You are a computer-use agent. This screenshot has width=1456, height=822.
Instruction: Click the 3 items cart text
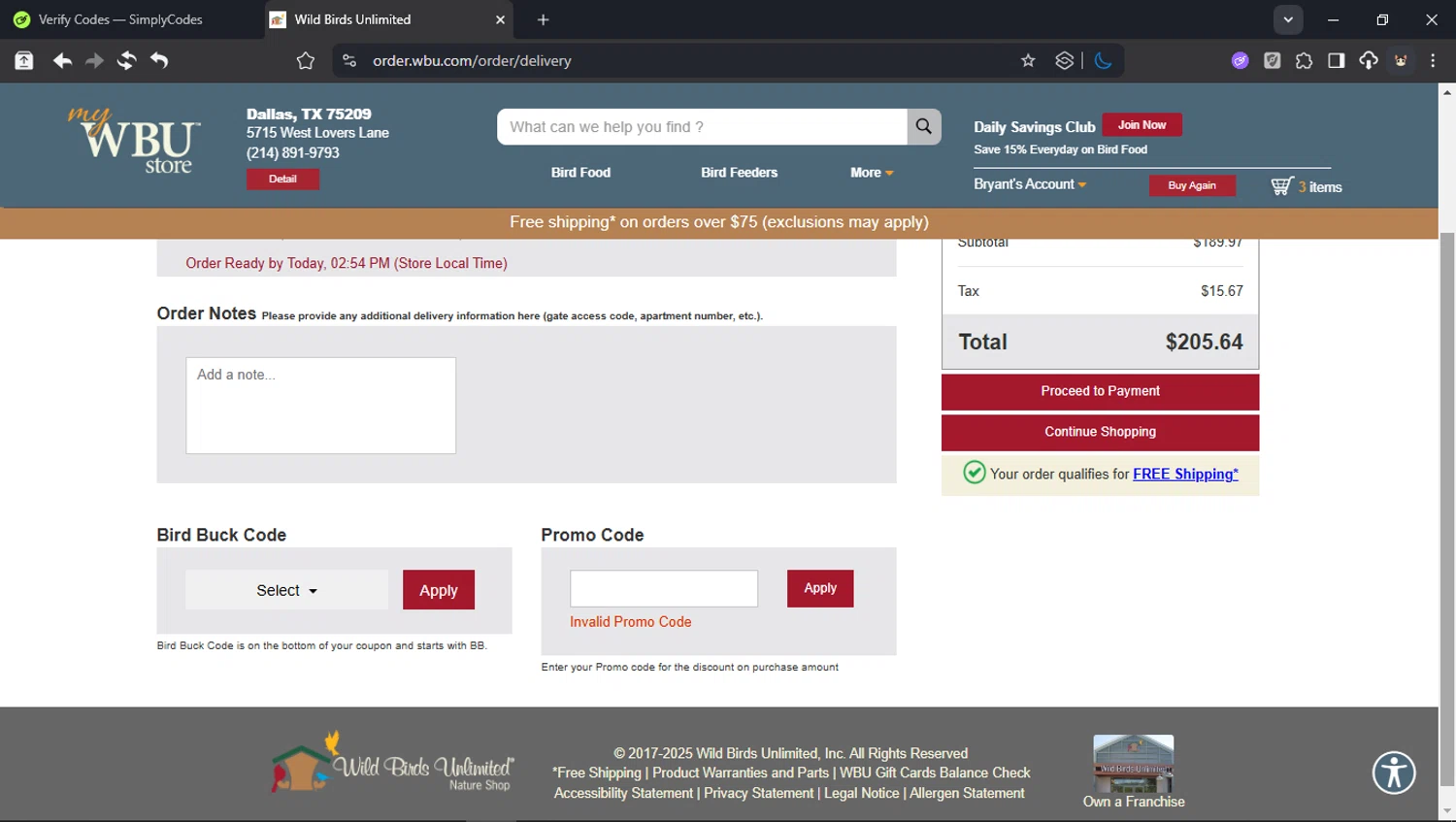pyautogui.click(x=1320, y=187)
